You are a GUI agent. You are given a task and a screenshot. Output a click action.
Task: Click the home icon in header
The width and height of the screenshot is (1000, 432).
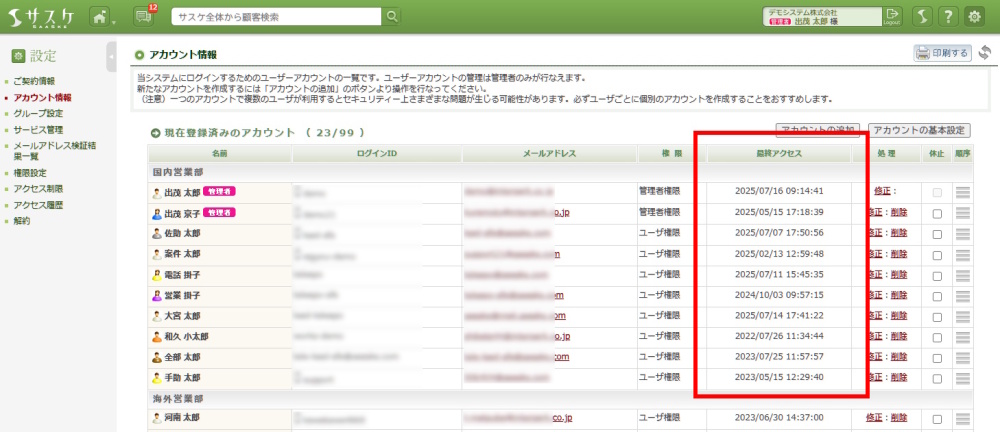click(99, 17)
